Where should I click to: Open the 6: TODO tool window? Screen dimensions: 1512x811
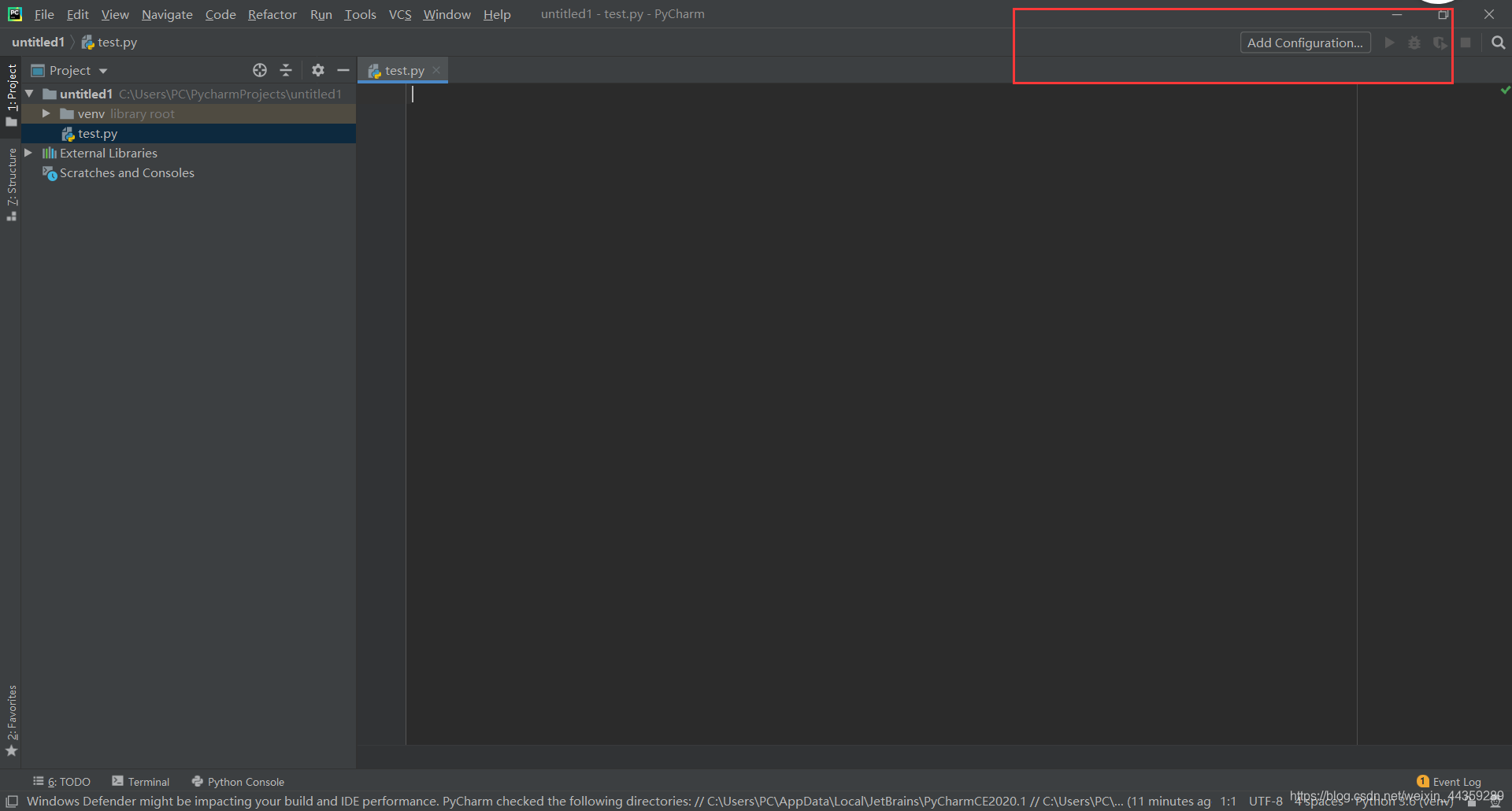(61, 782)
